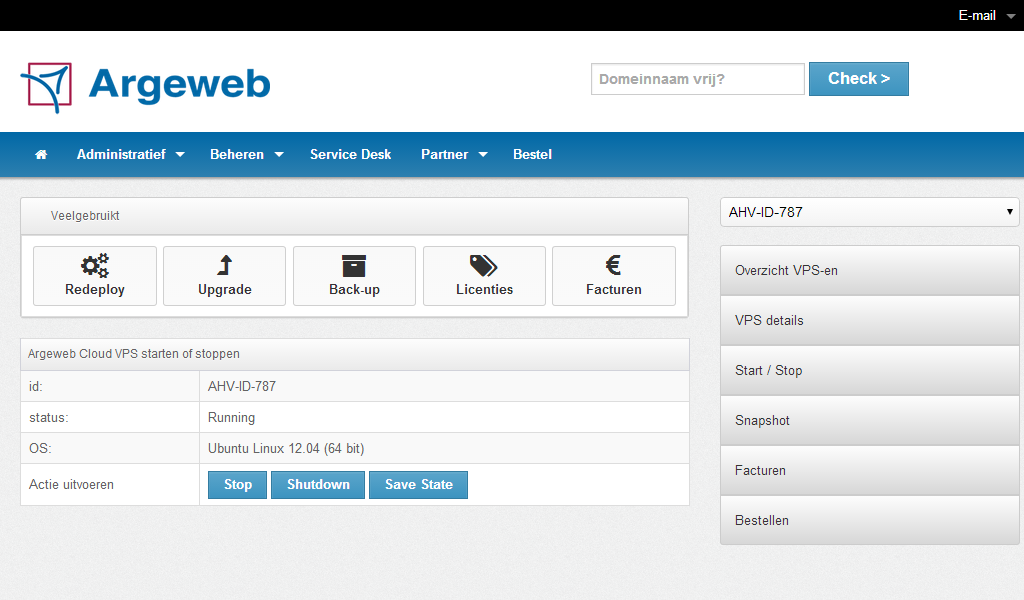Click the Check domain button

pyautogui.click(x=858, y=79)
